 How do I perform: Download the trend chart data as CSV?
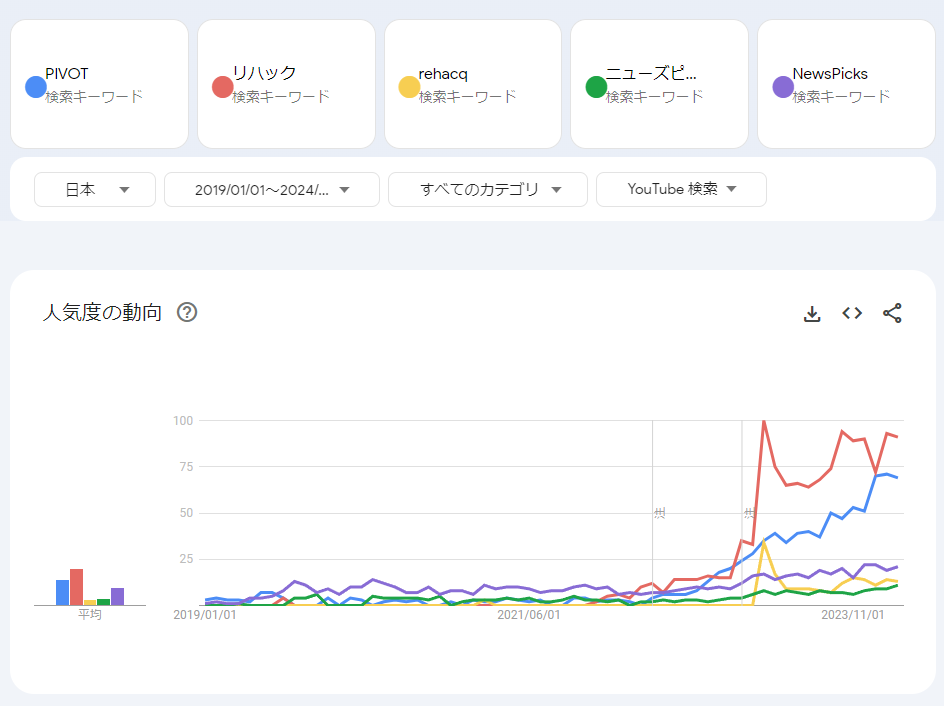(x=812, y=313)
